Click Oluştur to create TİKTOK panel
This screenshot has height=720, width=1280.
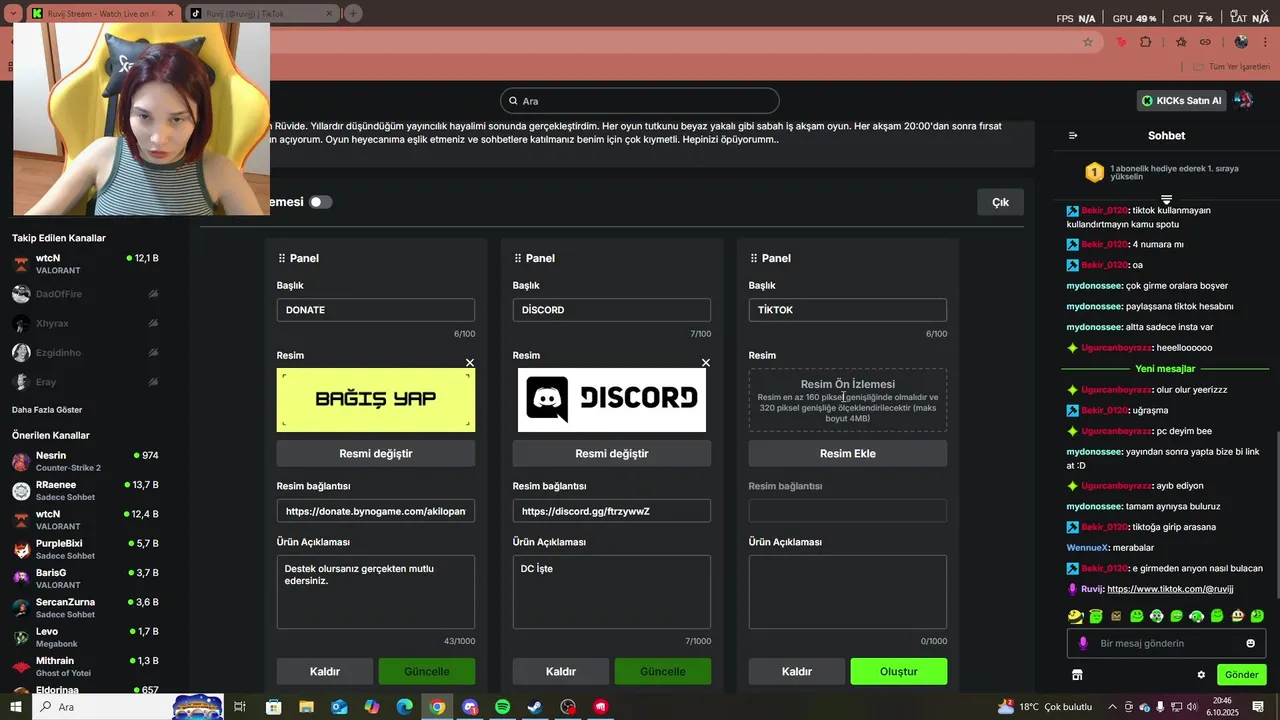[x=899, y=671]
